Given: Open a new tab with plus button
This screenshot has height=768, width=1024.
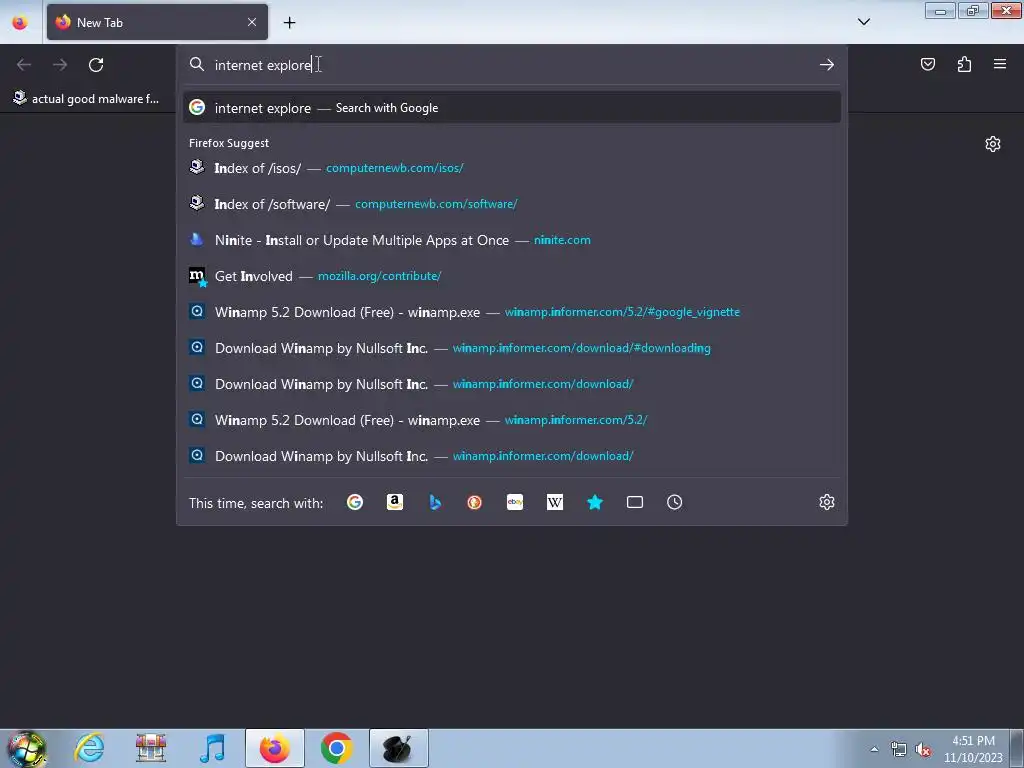Looking at the screenshot, I should (289, 23).
